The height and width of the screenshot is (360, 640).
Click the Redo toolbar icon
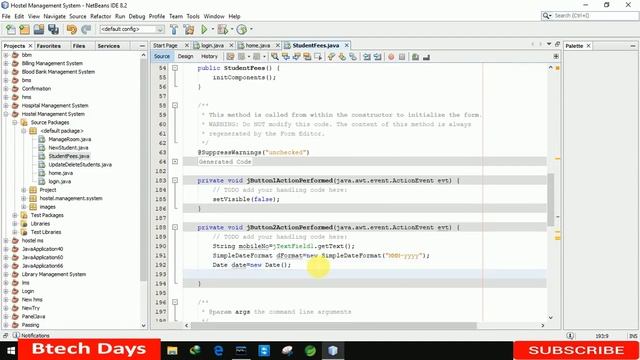point(86,29)
